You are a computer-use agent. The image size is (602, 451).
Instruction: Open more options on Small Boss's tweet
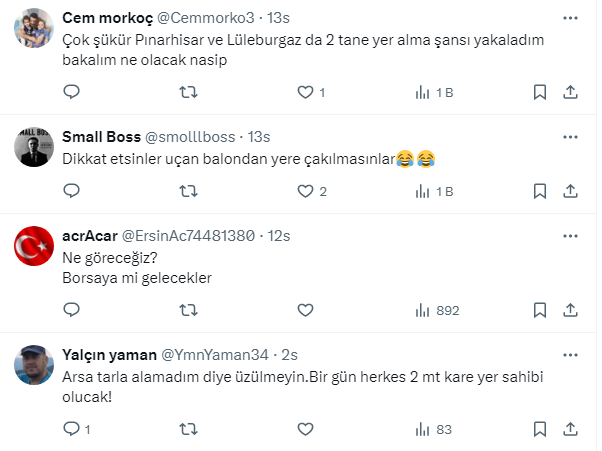click(569, 137)
